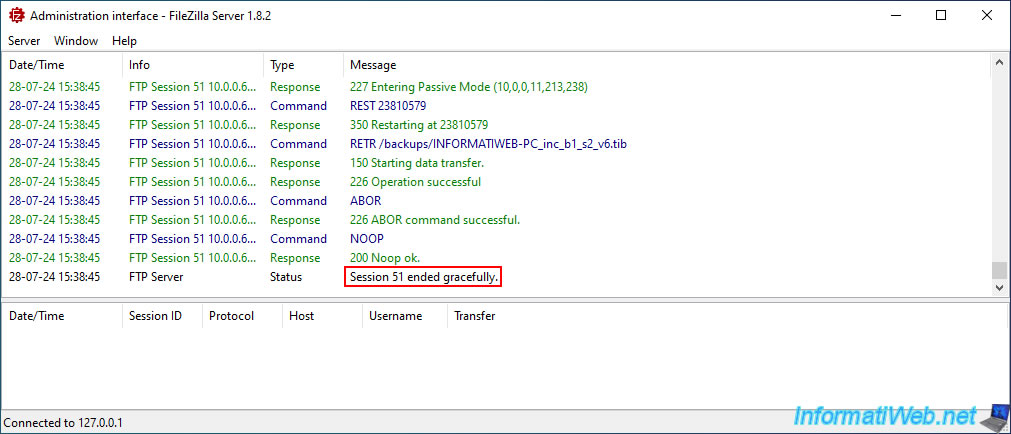1011x434 pixels.
Task: Select the 'ABOR' command message
Action: point(366,201)
